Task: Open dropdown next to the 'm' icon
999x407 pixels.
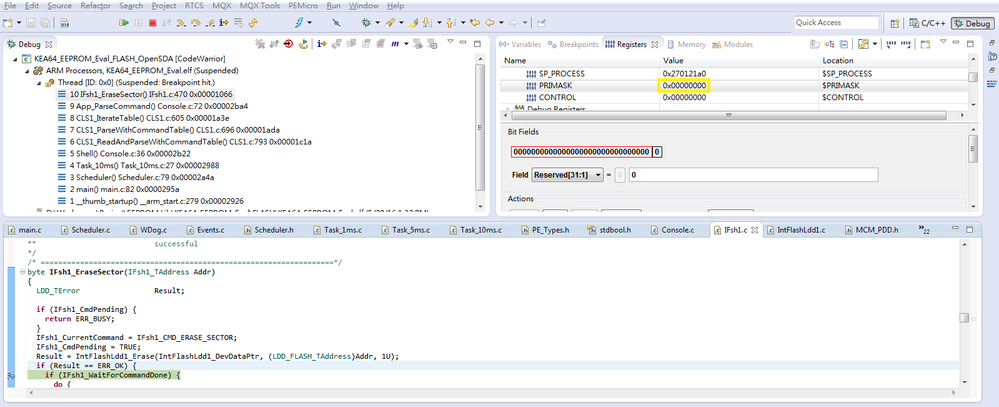Action: [x=406, y=44]
